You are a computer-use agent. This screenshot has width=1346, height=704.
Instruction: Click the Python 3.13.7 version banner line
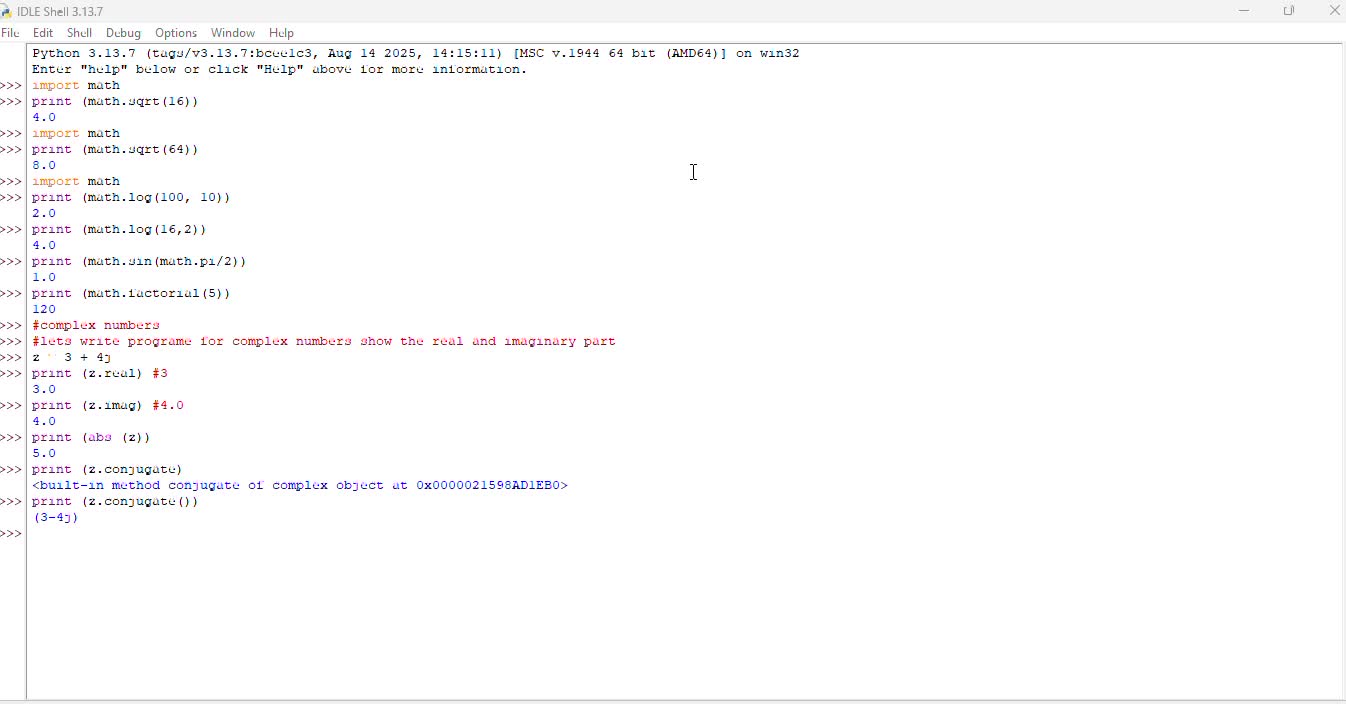415,54
